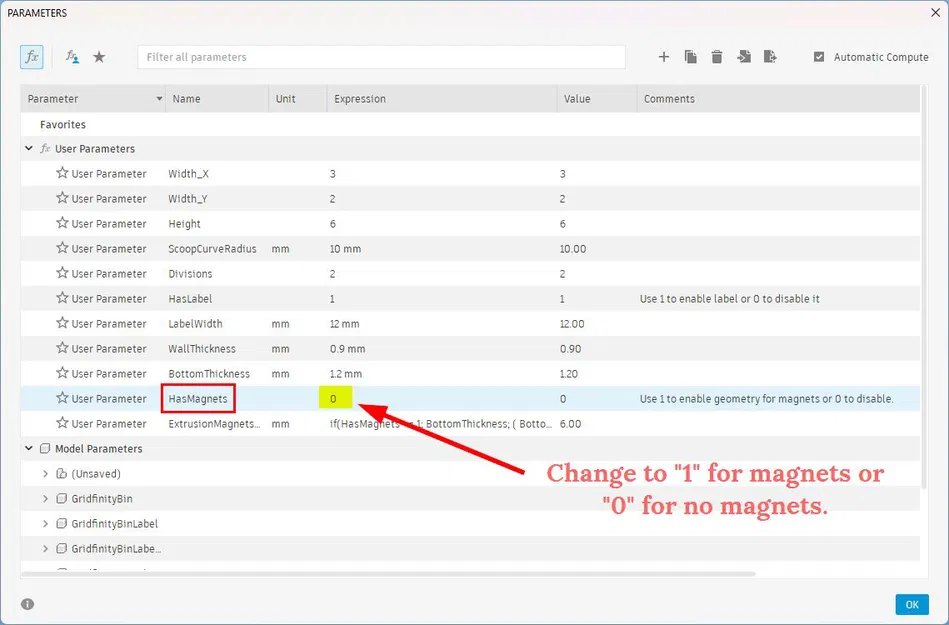Click the HasMagnets comment text
949x625 pixels.
767,399
